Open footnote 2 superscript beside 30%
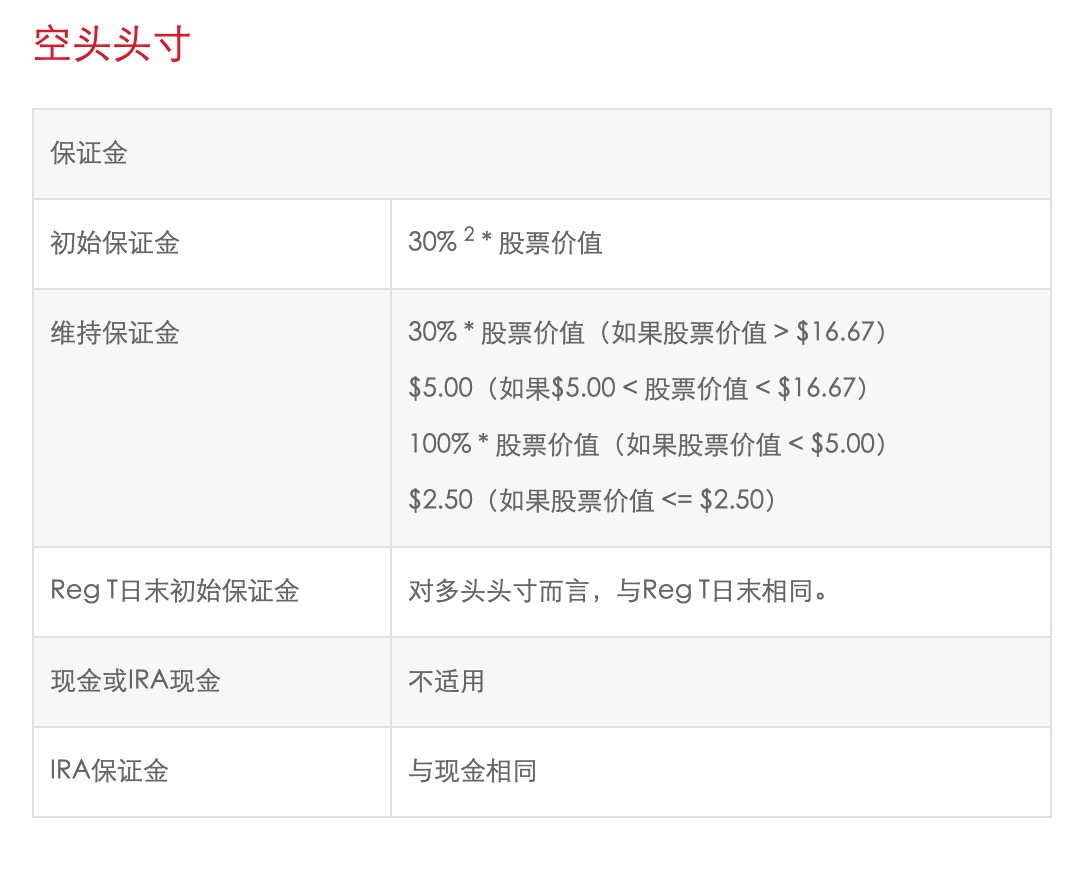Viewport: 1092px width, 882px height. 469,236
